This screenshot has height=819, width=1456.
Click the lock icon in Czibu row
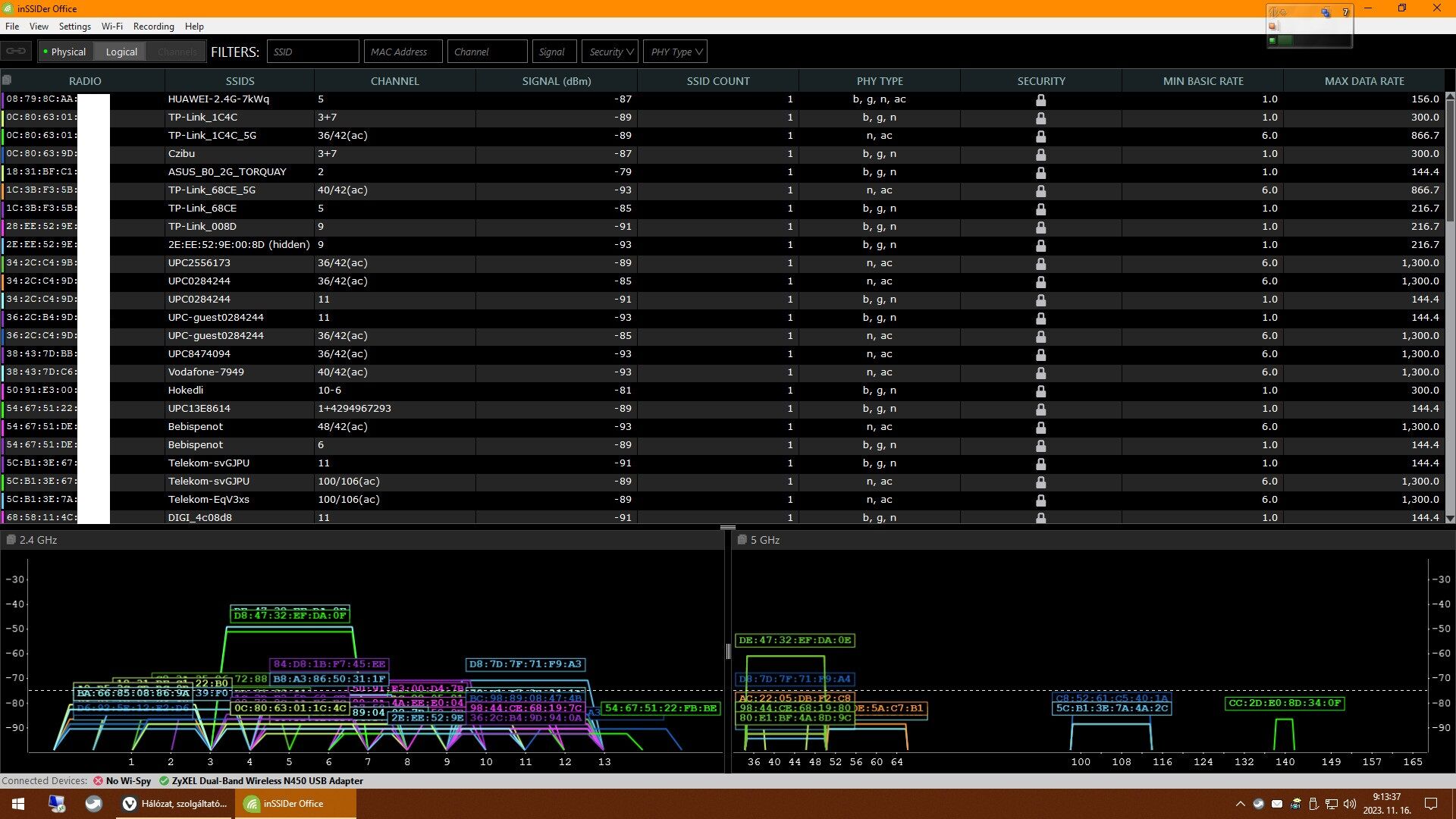1040,154
